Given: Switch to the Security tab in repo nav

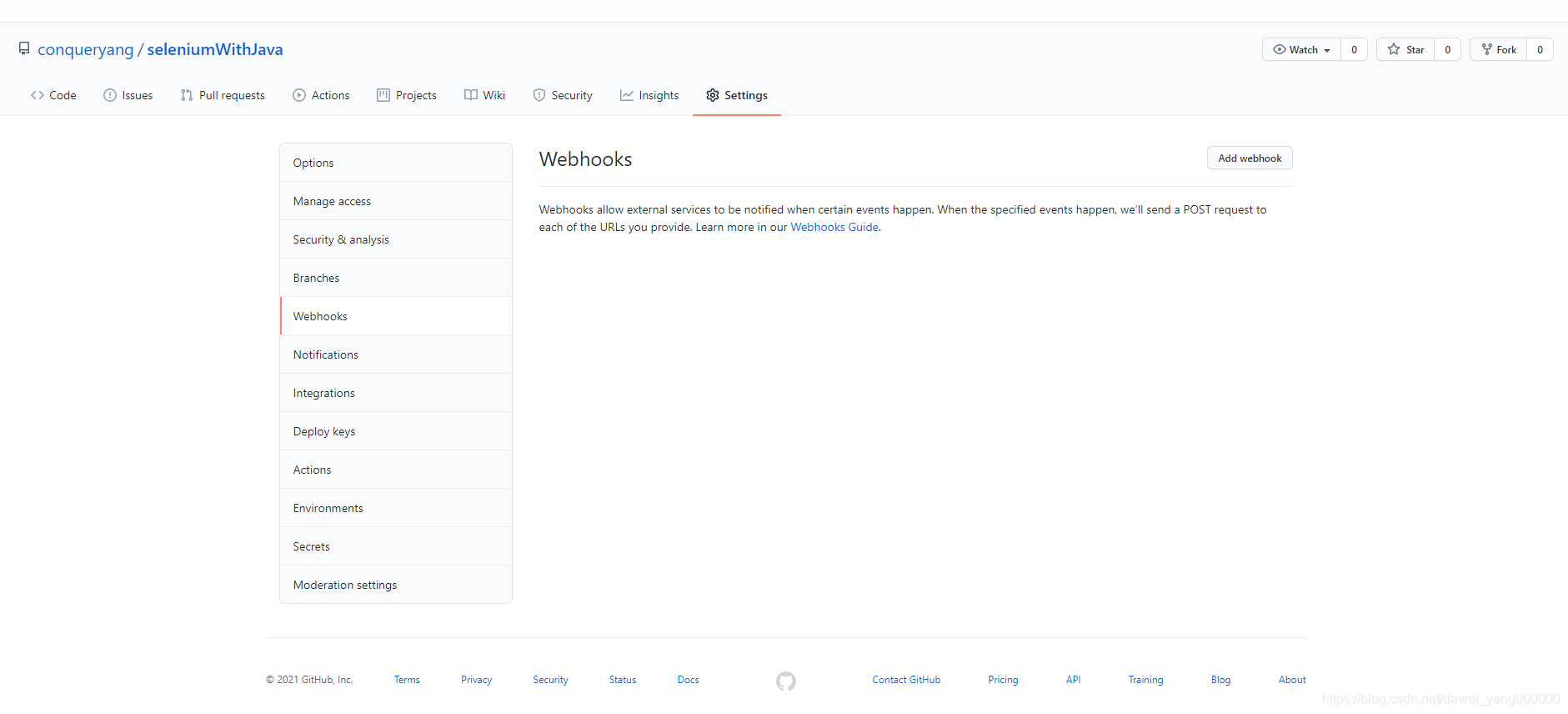Looking at the screenshot, I should pyautogui.click(x=563, y=95).
